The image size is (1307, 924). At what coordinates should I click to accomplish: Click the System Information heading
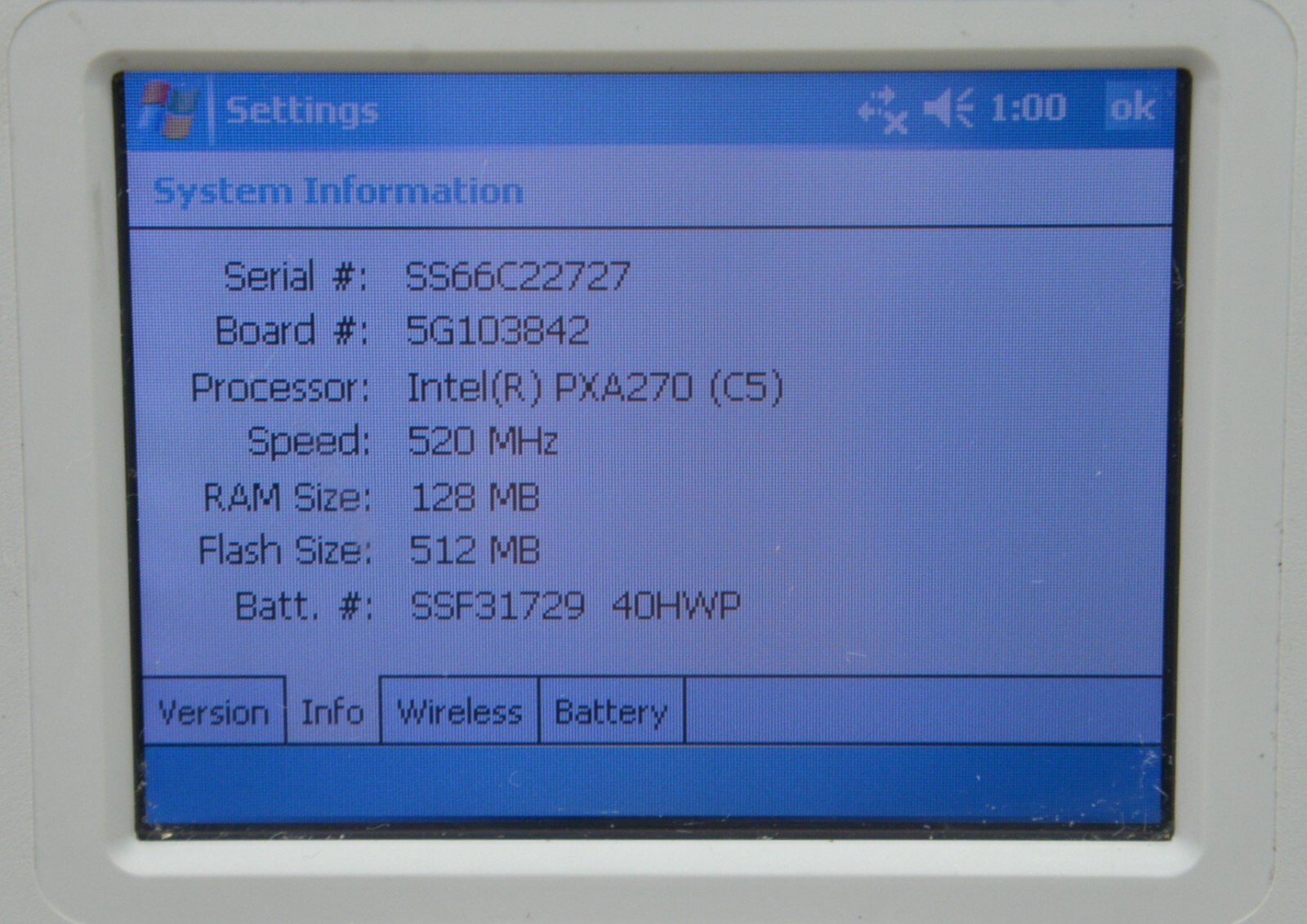click(x=338, y=191)
